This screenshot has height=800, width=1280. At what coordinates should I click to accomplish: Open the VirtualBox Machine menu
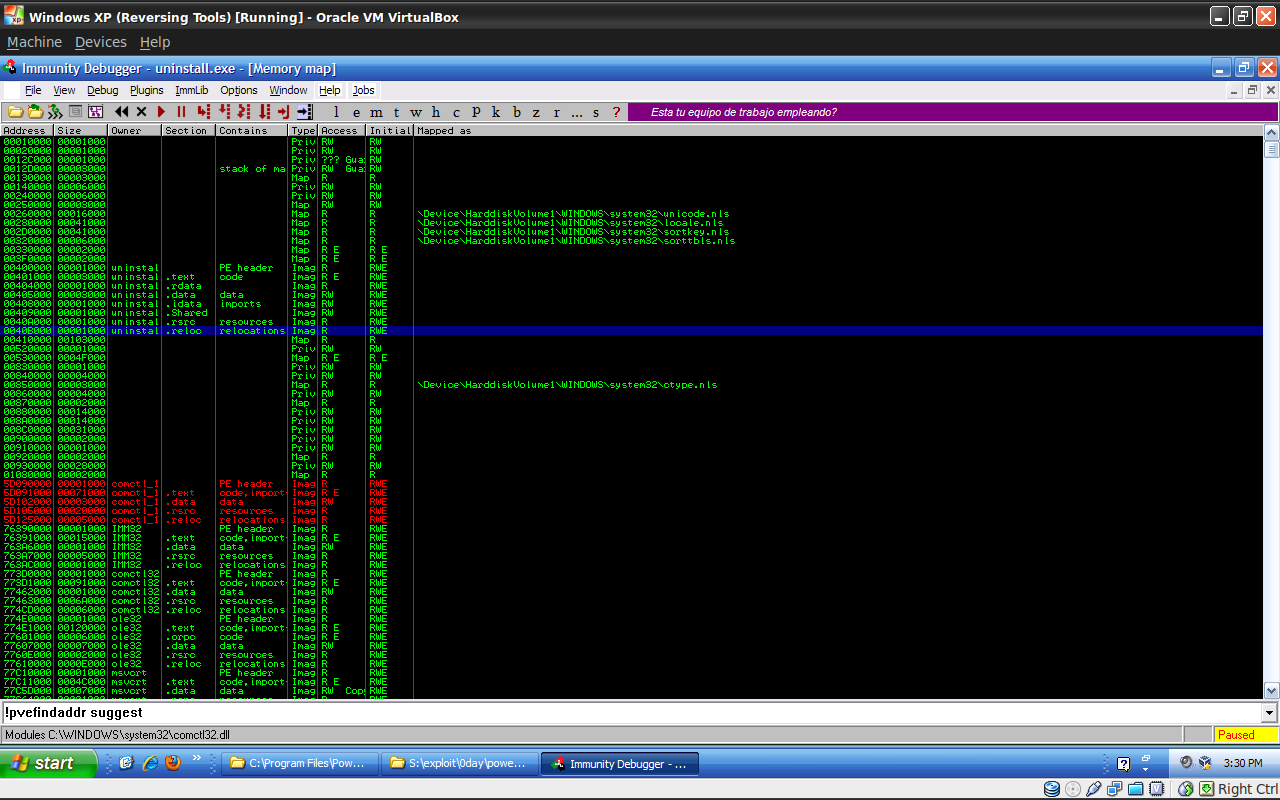pos(34,42)
